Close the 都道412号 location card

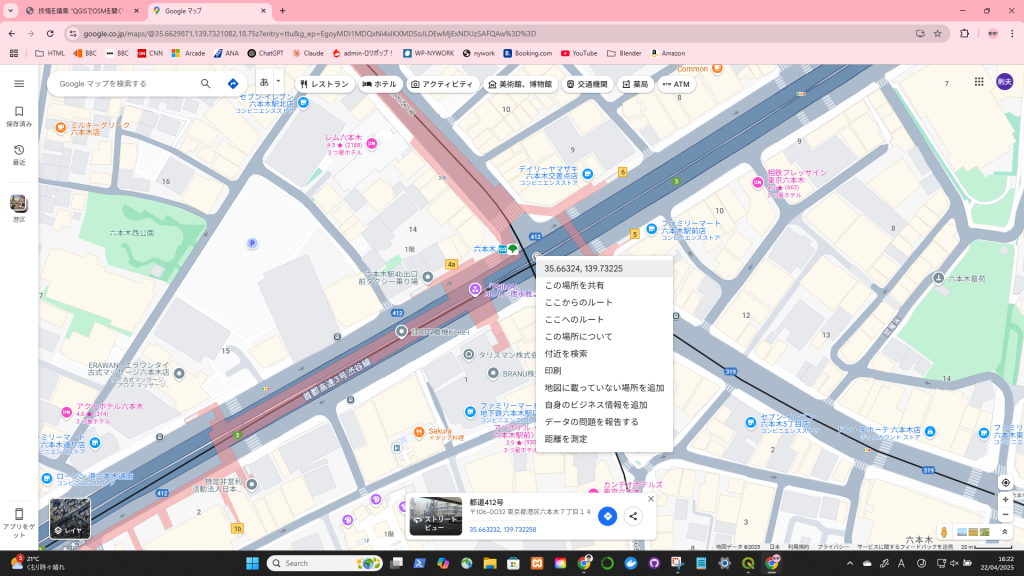coord(651,498)
